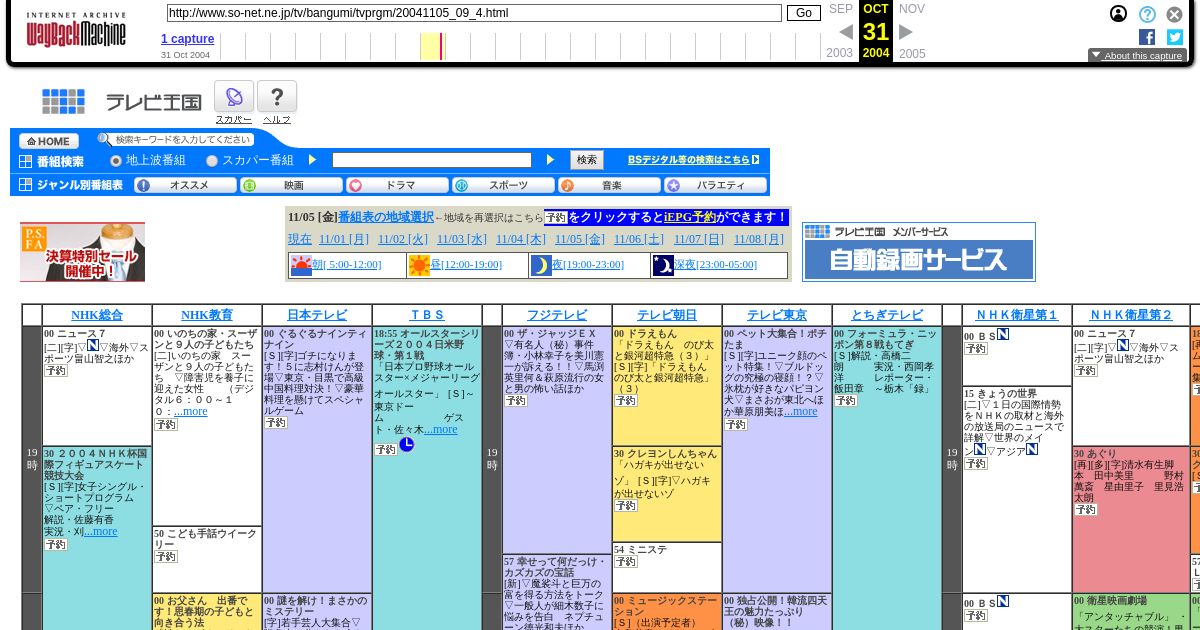Open とちぎテレビ channel header
The image size is (1200, 630).
pyautogui.click(x=887, y=315)
